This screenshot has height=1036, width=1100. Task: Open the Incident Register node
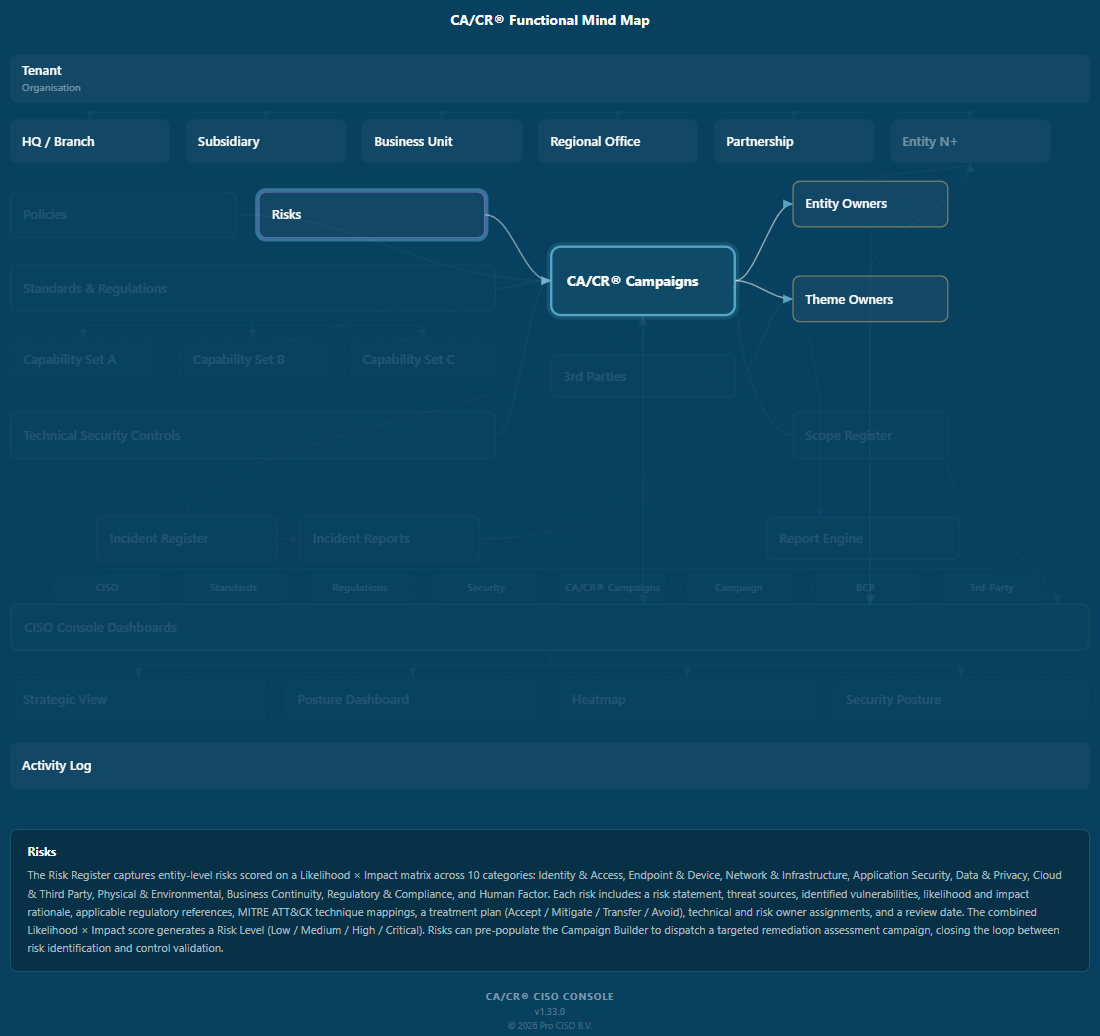(x=187, y=539)
